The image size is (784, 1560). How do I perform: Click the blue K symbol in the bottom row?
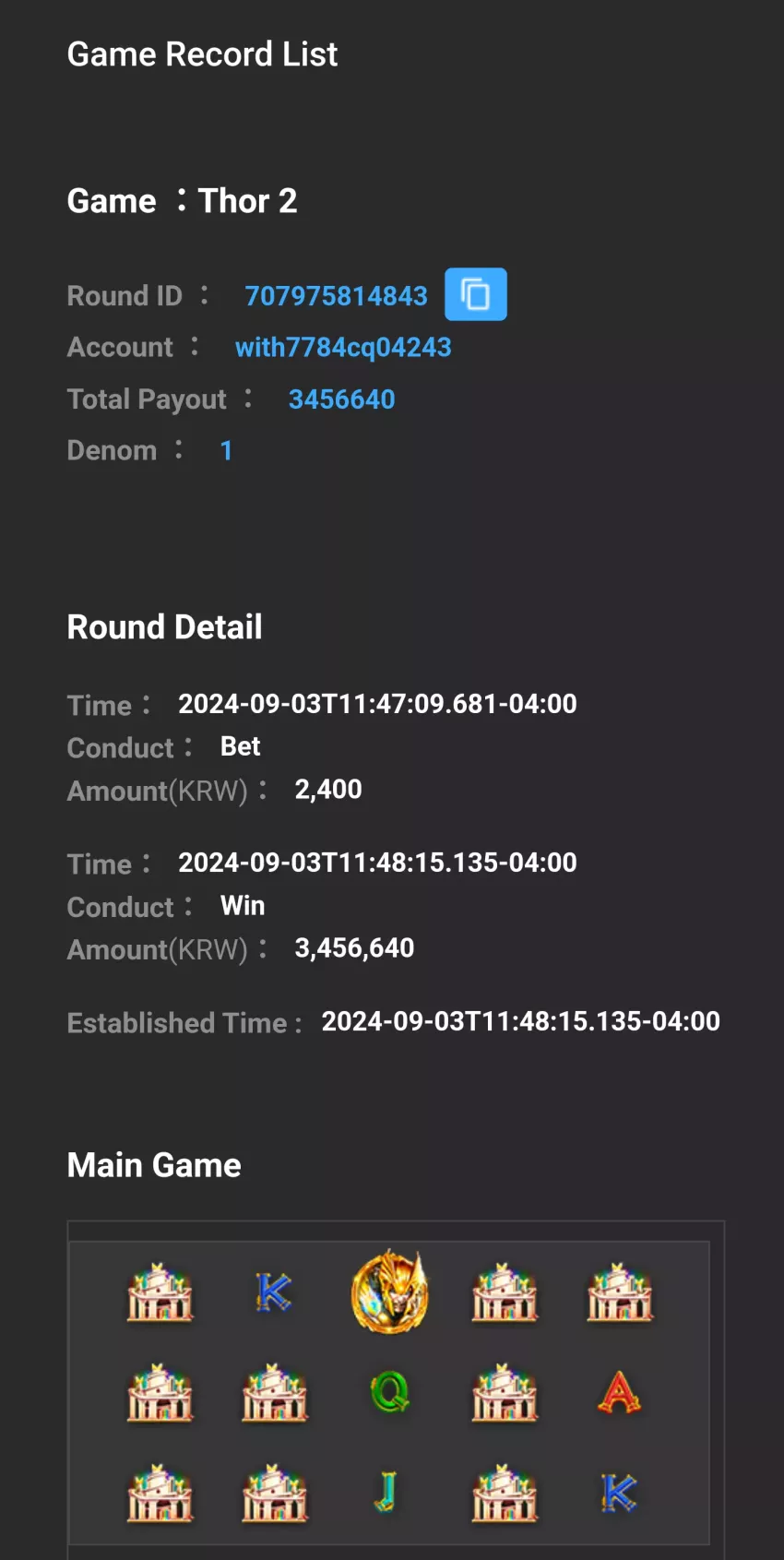[620, 1493]
